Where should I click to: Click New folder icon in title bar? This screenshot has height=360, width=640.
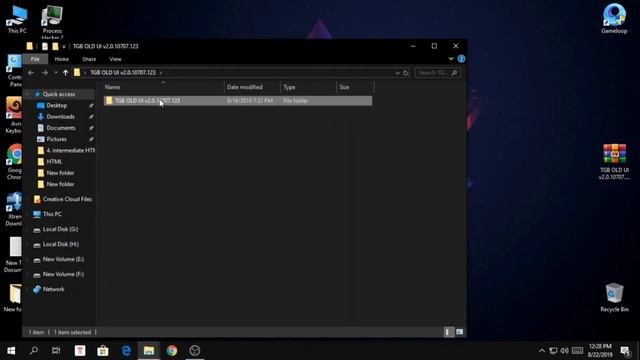(55, 46)
